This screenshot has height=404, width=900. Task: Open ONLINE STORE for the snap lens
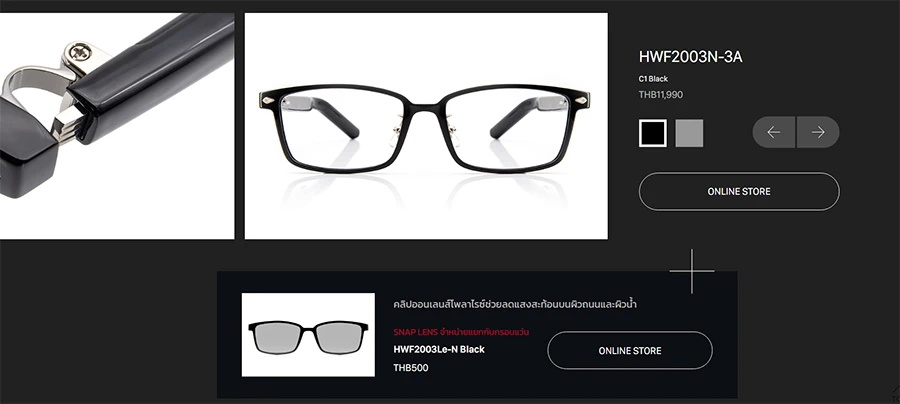pyautogui.click(x=630, y=350)
